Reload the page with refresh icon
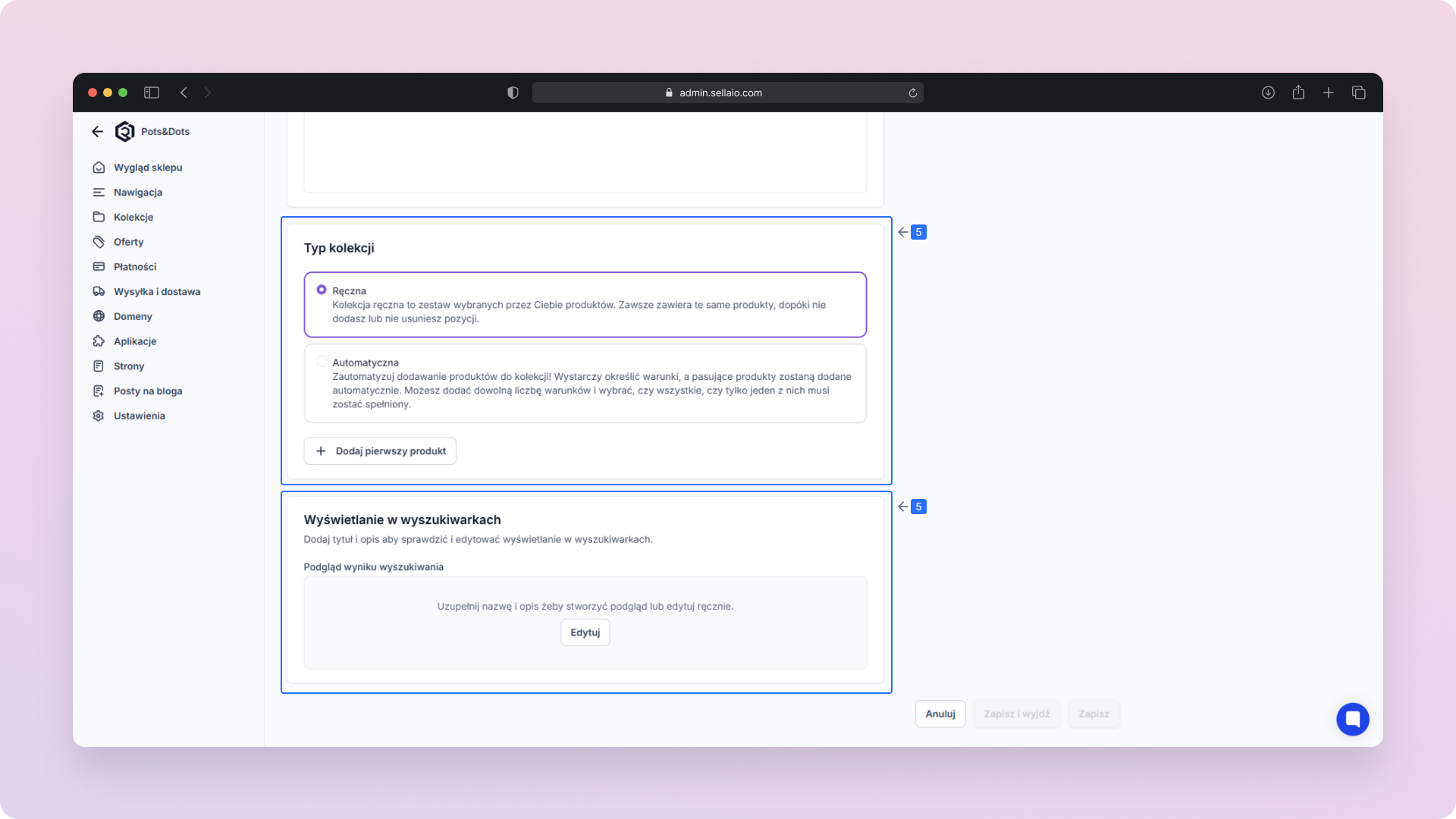Viewport: 1456px width, 819px height. (913, 93)
